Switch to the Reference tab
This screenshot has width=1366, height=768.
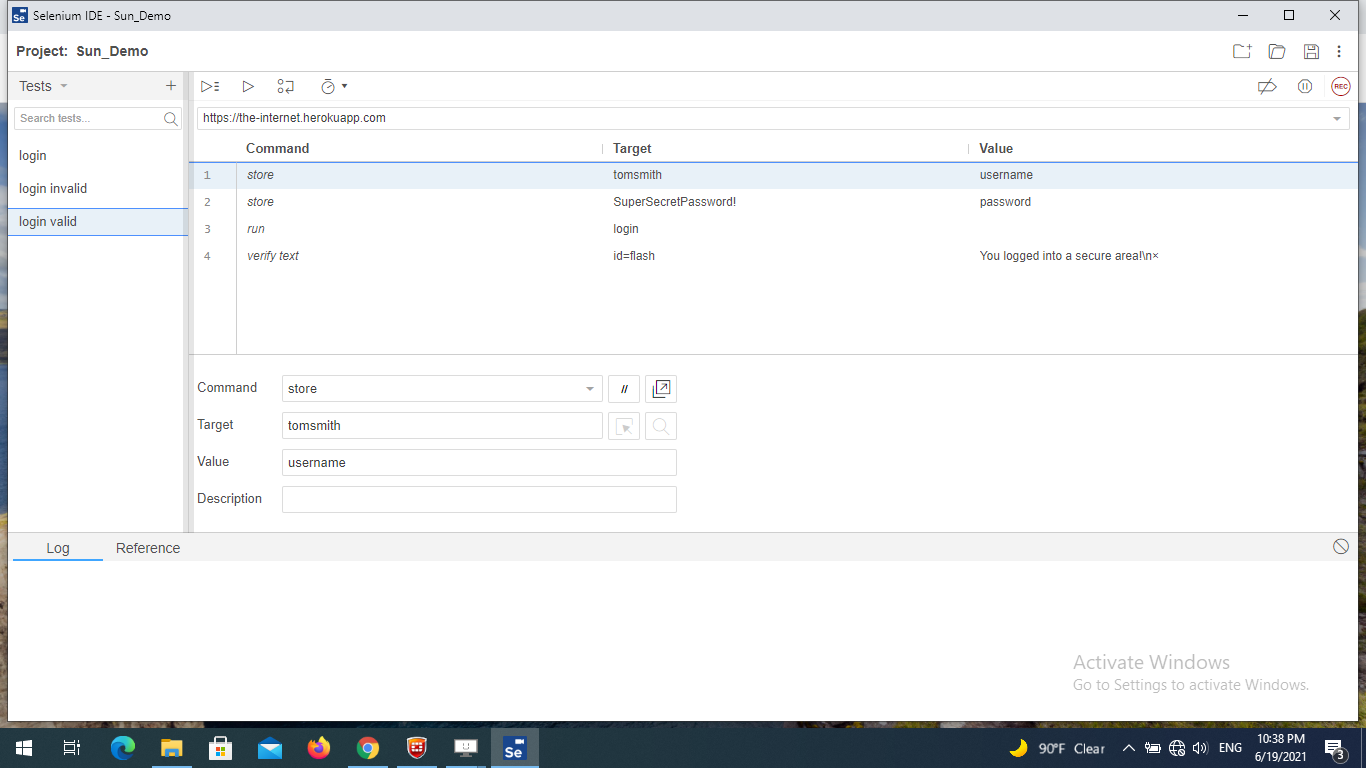point(148,548)
